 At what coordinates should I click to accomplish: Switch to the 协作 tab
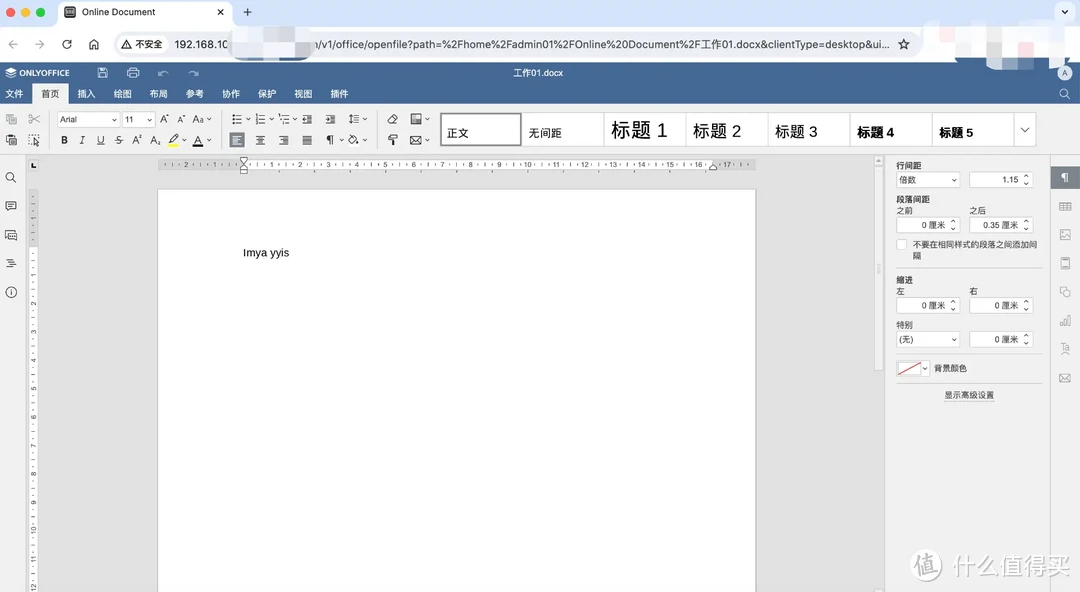231,94
